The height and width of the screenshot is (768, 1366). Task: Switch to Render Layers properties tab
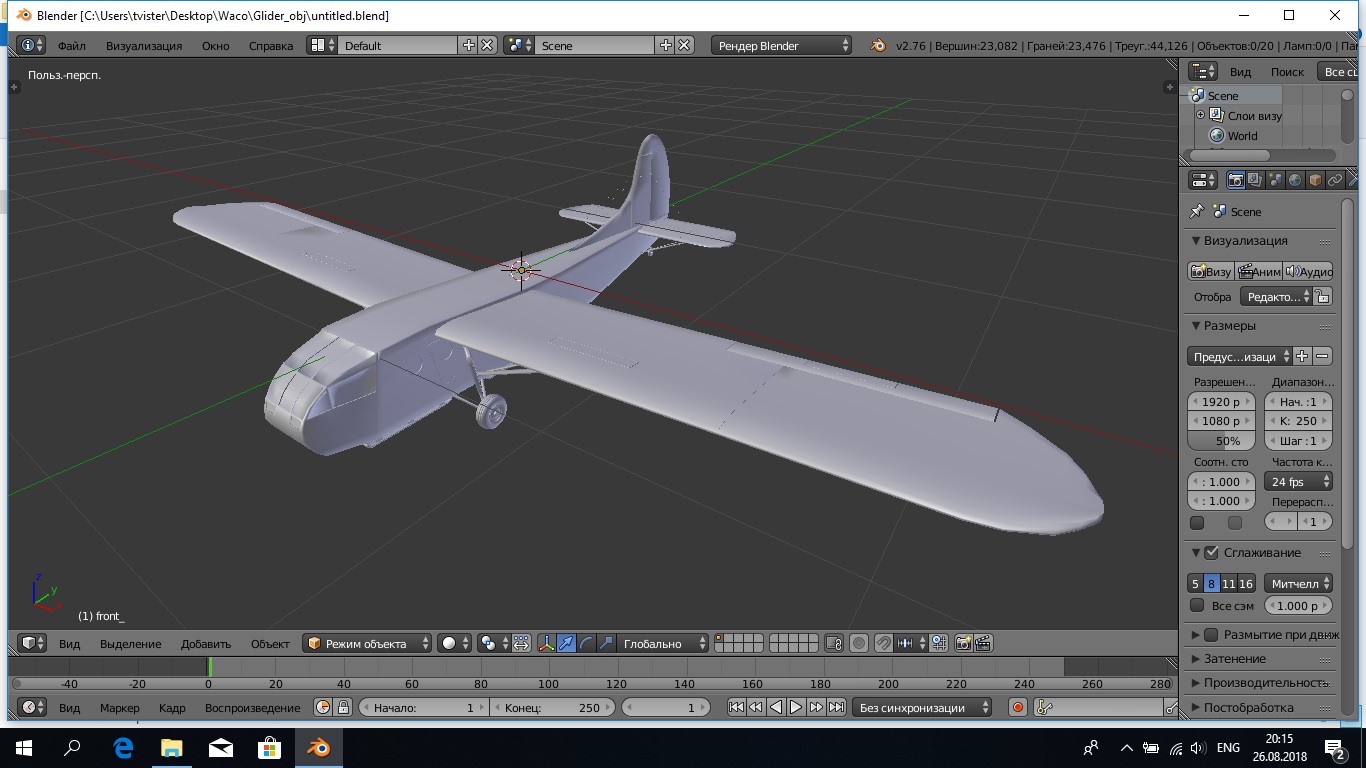pyautogui.click(x=1255, y=180)
